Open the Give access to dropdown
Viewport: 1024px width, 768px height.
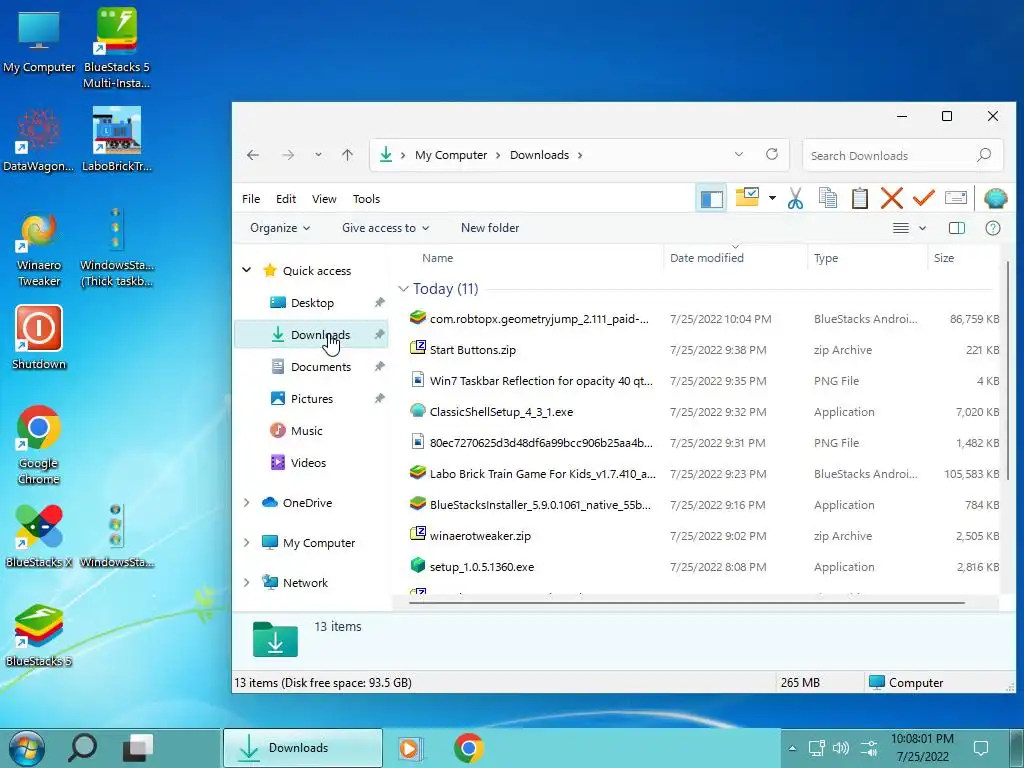click(x=385, y=228)
